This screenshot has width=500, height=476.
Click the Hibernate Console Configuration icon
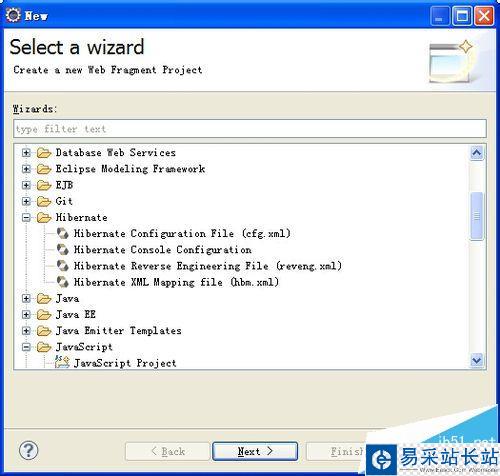(62, 250)
